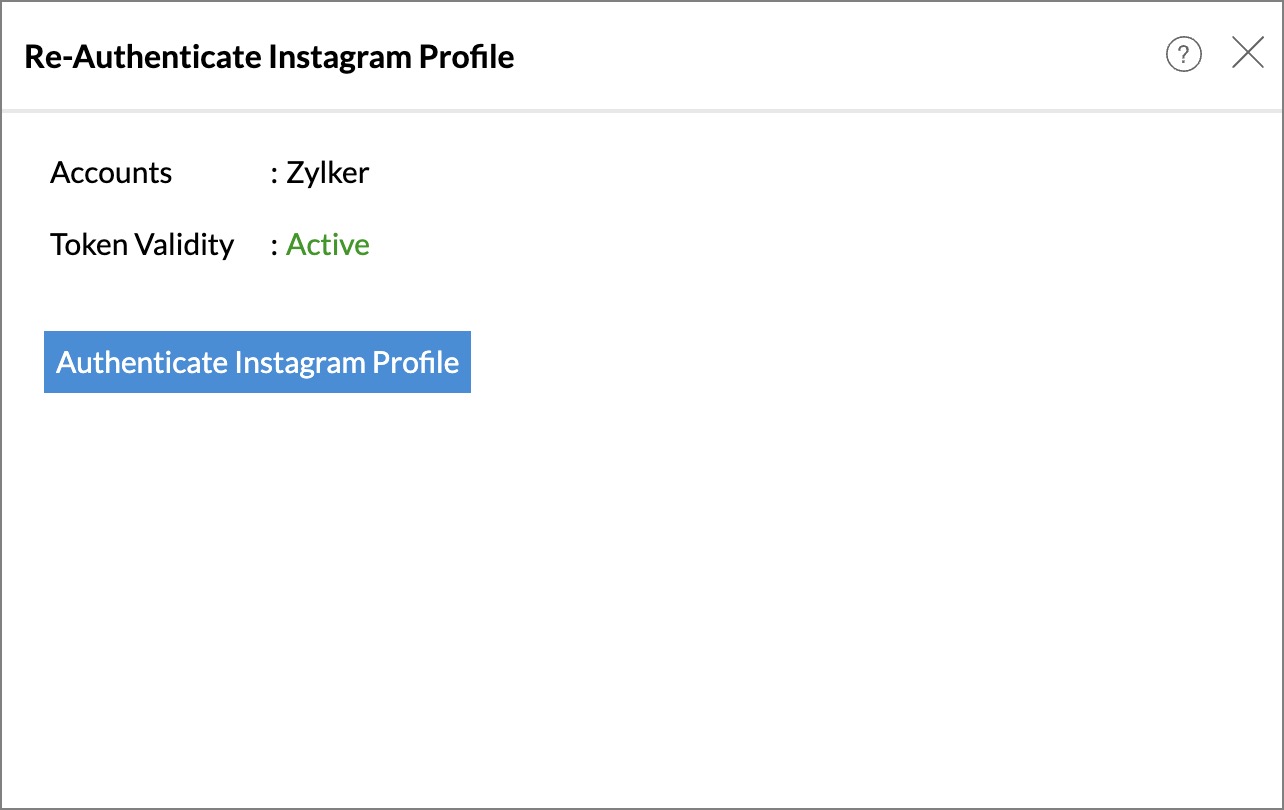Click the colon before "Active"
Image resolution: width=1284 pixels, height=810 pixels.
tap(274, 246)
